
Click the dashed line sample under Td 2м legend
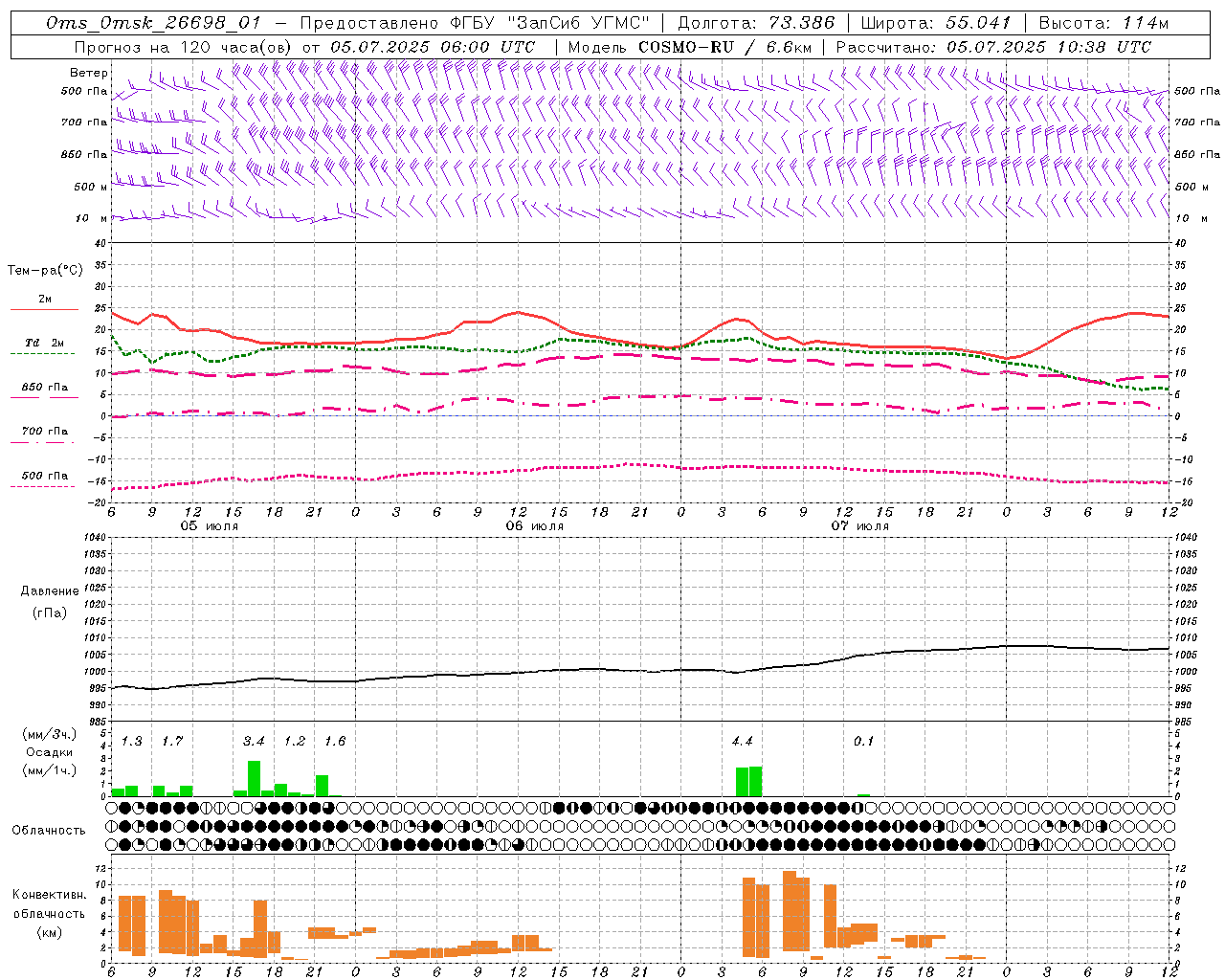tap(43, 354)
